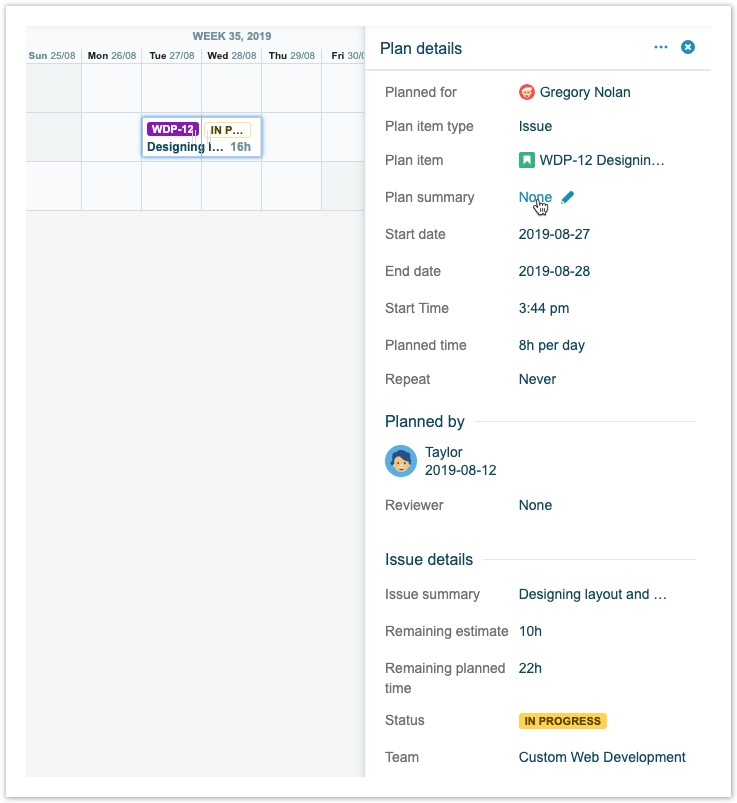Image resolution: width=737 pixels, height=803 pixels.
Task: Open the three-dot more options menu
Action: click(661, 47)
